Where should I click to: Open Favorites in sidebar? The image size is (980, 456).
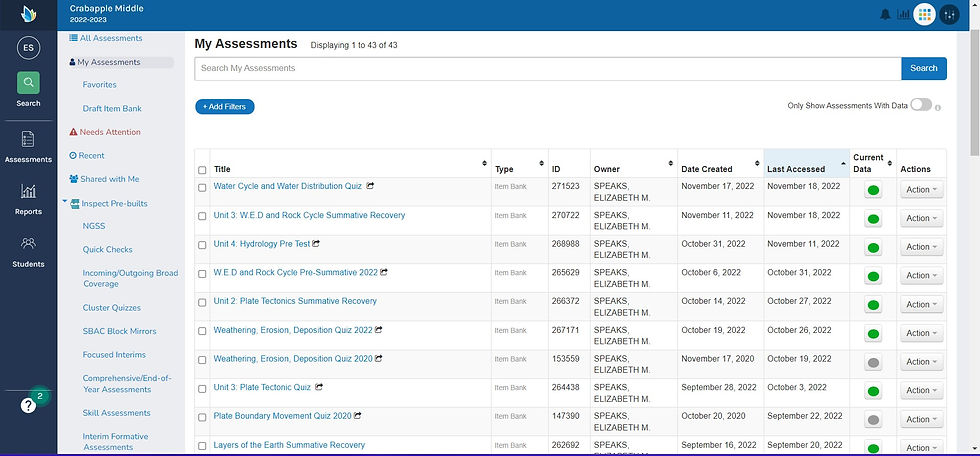click(99, 84)
